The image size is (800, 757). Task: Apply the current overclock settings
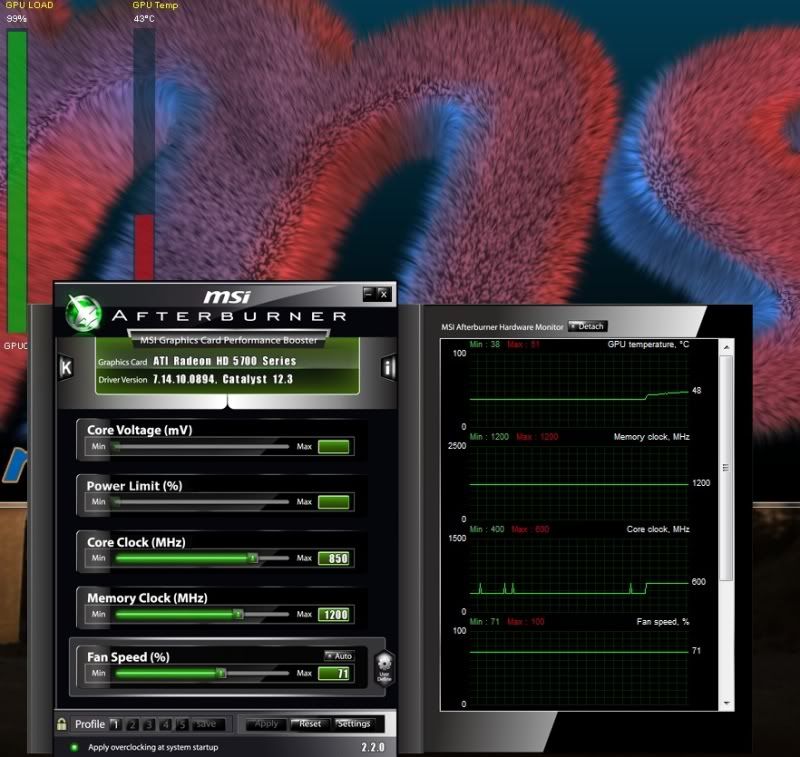(x=265, y=723)
